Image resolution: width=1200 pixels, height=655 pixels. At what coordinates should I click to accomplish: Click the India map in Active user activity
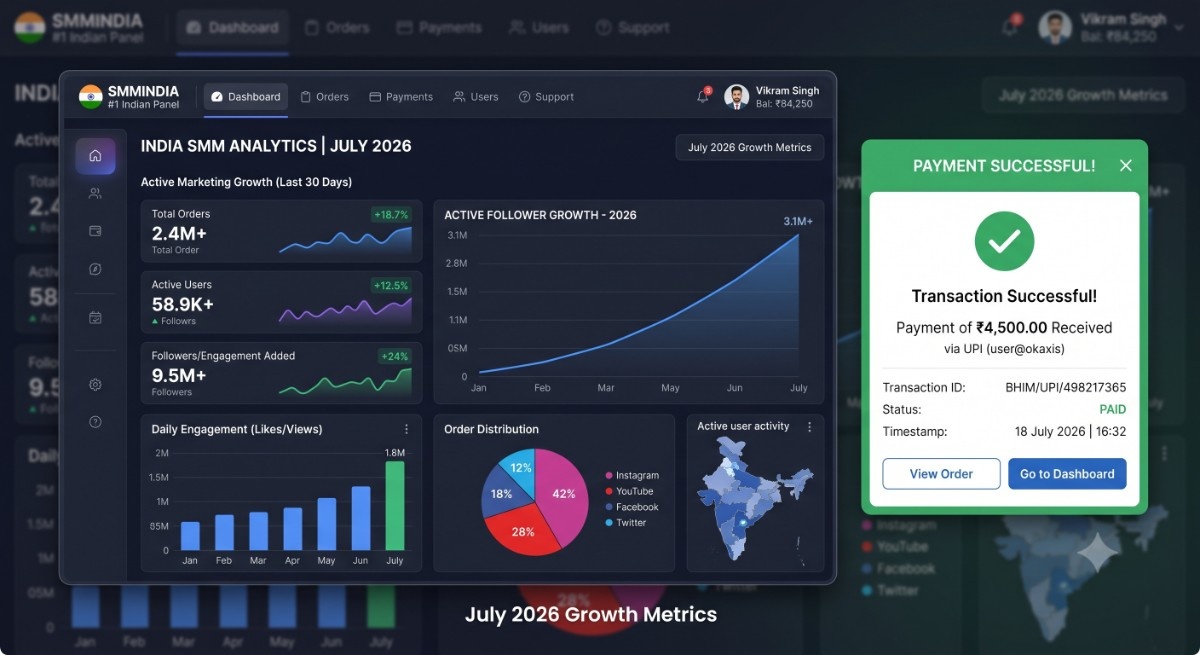[x=755, y=498]
